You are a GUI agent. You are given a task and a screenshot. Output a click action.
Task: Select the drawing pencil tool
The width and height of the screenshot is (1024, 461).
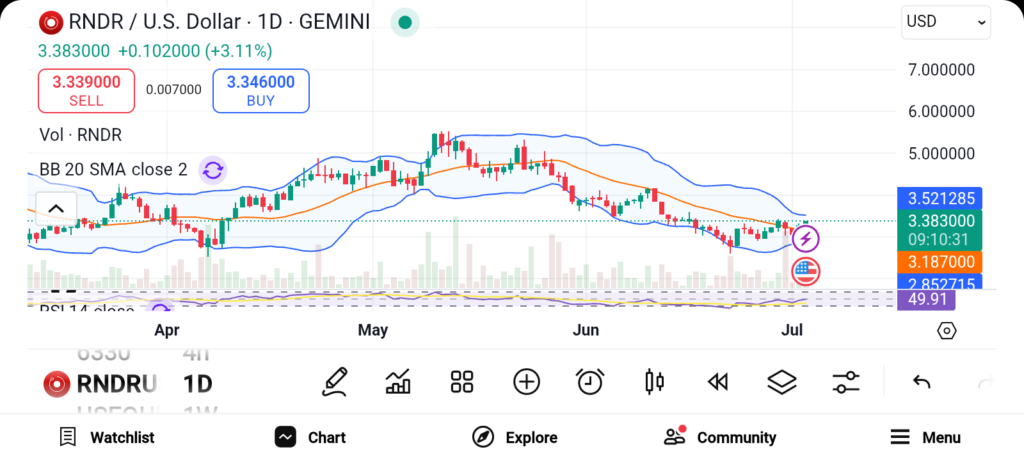pos(334,382)
